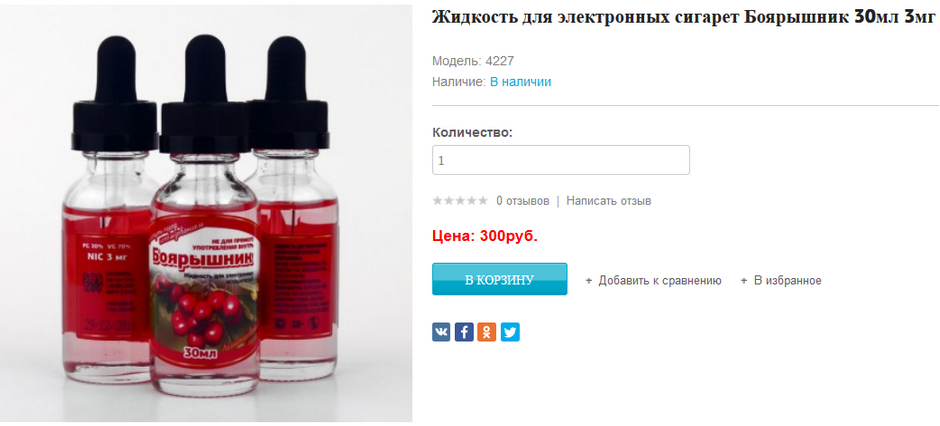940x426 pixels.
Task: Open the В наличии availability link
Action: pyautogui.click(x=521, y=82)
